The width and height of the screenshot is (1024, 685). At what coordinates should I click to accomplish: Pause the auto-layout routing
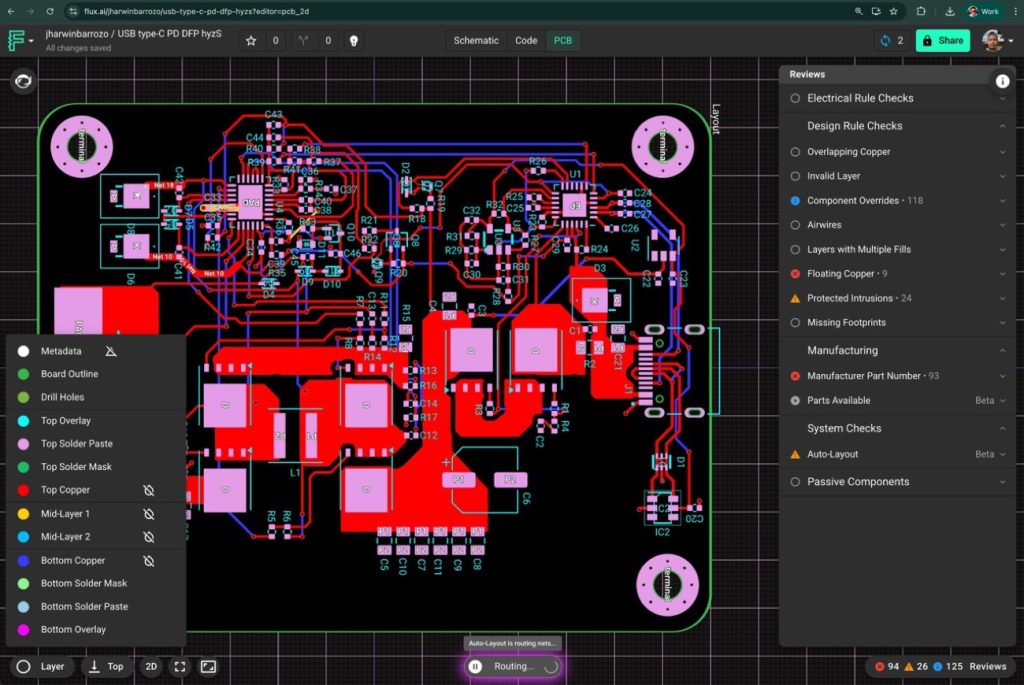click(x=476, y=666)
